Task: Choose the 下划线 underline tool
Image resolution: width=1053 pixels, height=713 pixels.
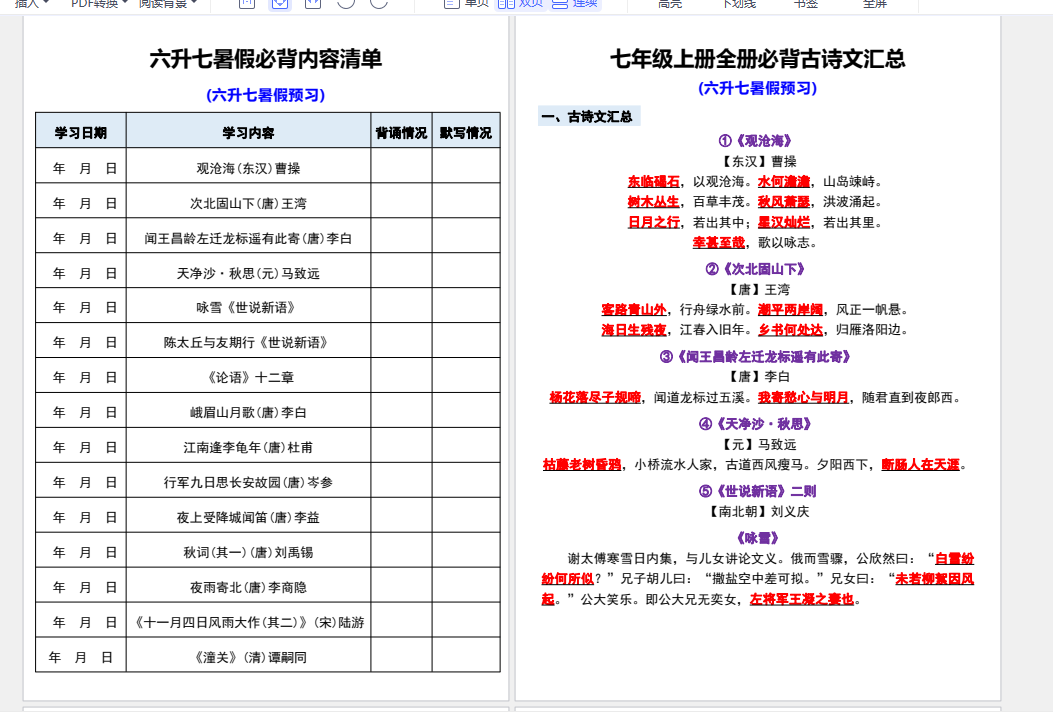Action: (x=739, y=3)
